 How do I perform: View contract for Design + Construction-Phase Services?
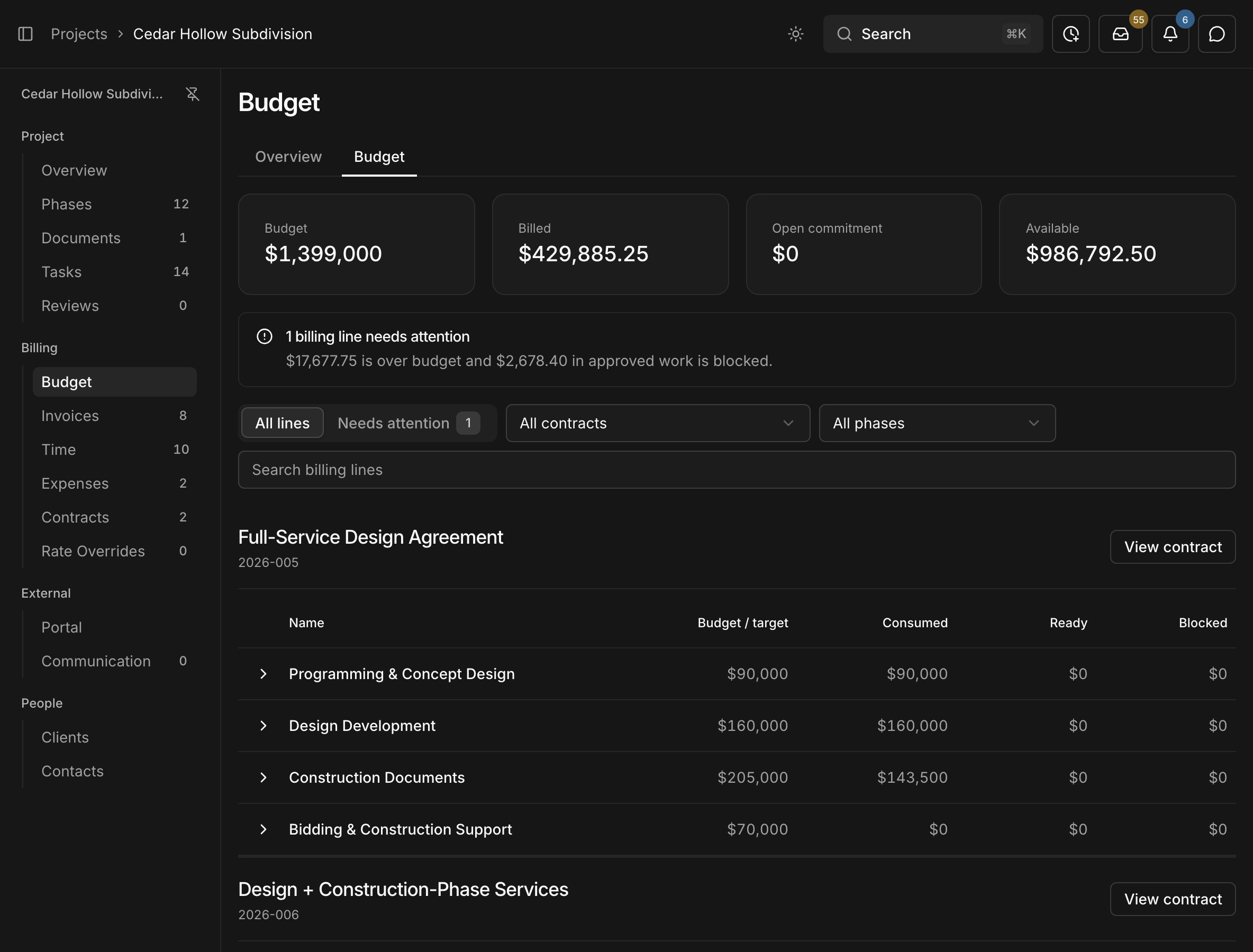point(1173,899)
